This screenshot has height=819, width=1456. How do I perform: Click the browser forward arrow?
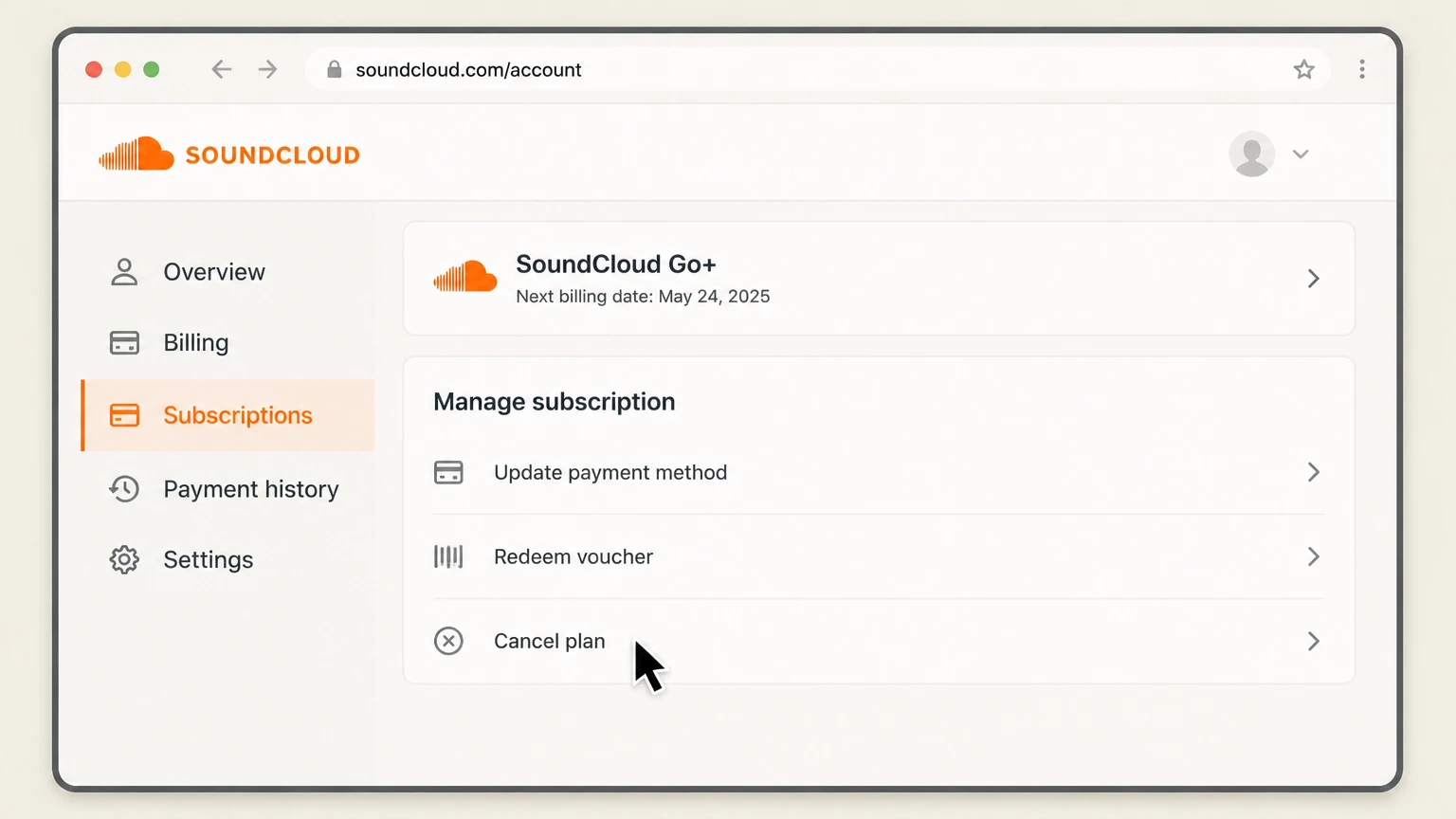pyautogui.click(x=268, y=69)
